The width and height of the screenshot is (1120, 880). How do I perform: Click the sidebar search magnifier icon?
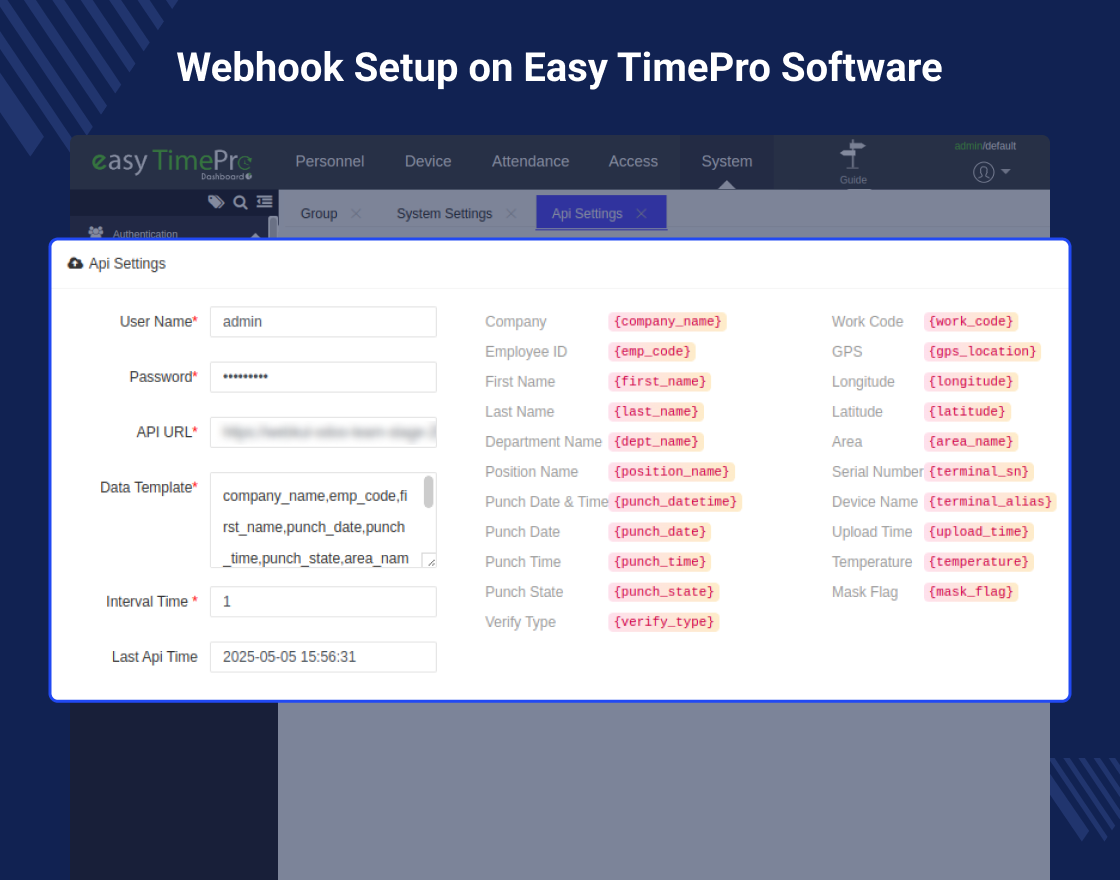[x=241, y=202]
